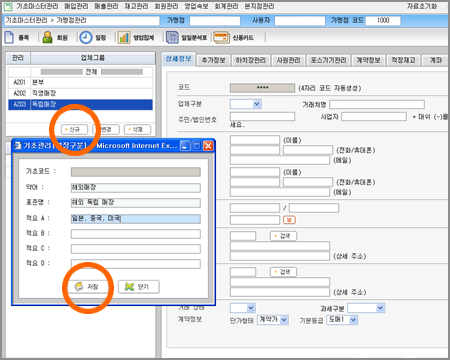Open the 본지점관리 menu
The height and width of the screenshot is (360, 450).
coord(259,6)
